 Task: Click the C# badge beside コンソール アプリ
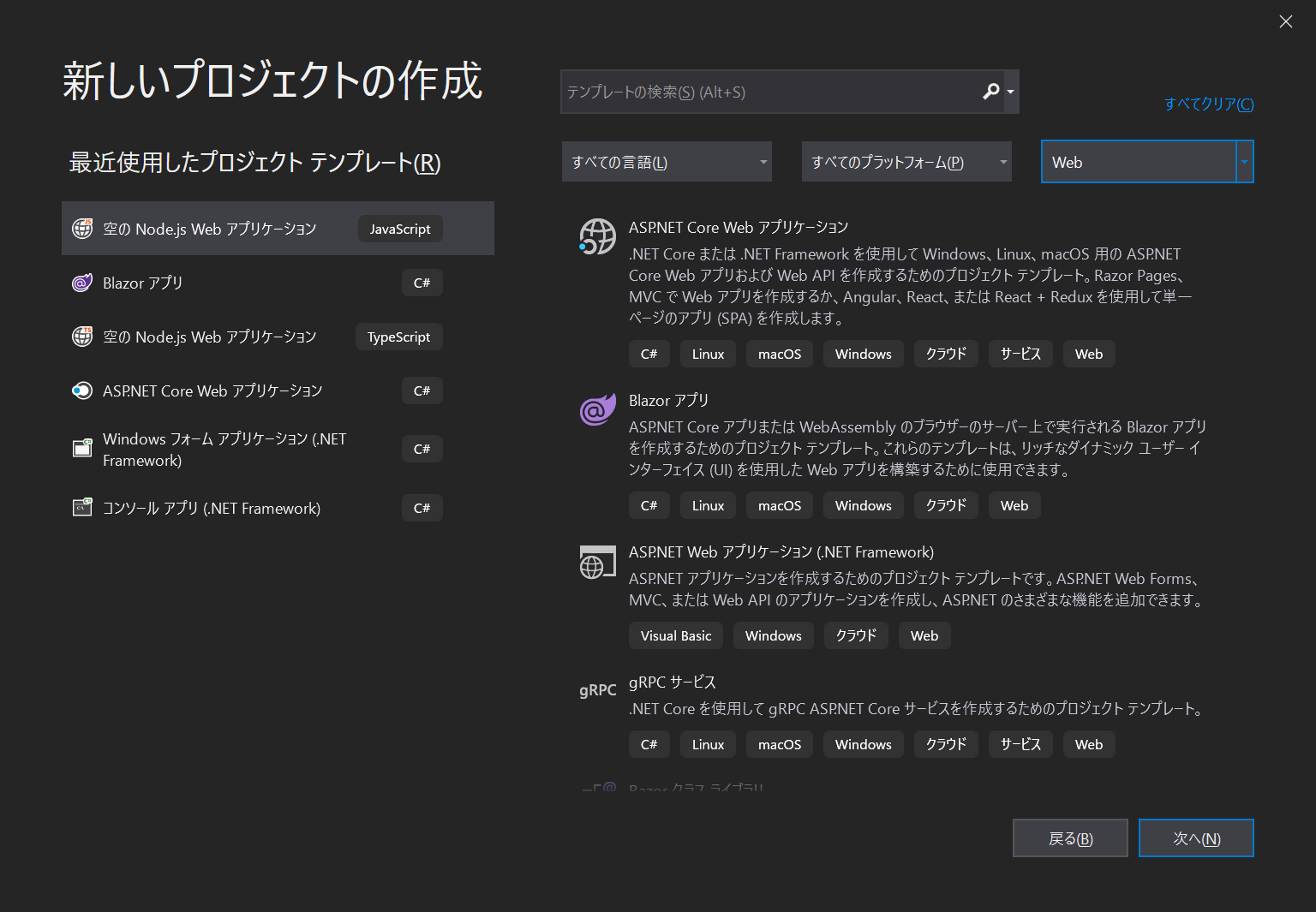click(x=422, y=508)
